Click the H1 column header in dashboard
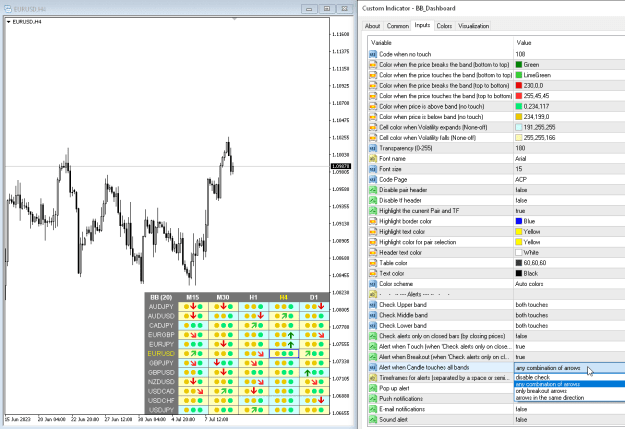Image resolution: width=625 pixels, height=429 pixels. click(253, 297)
